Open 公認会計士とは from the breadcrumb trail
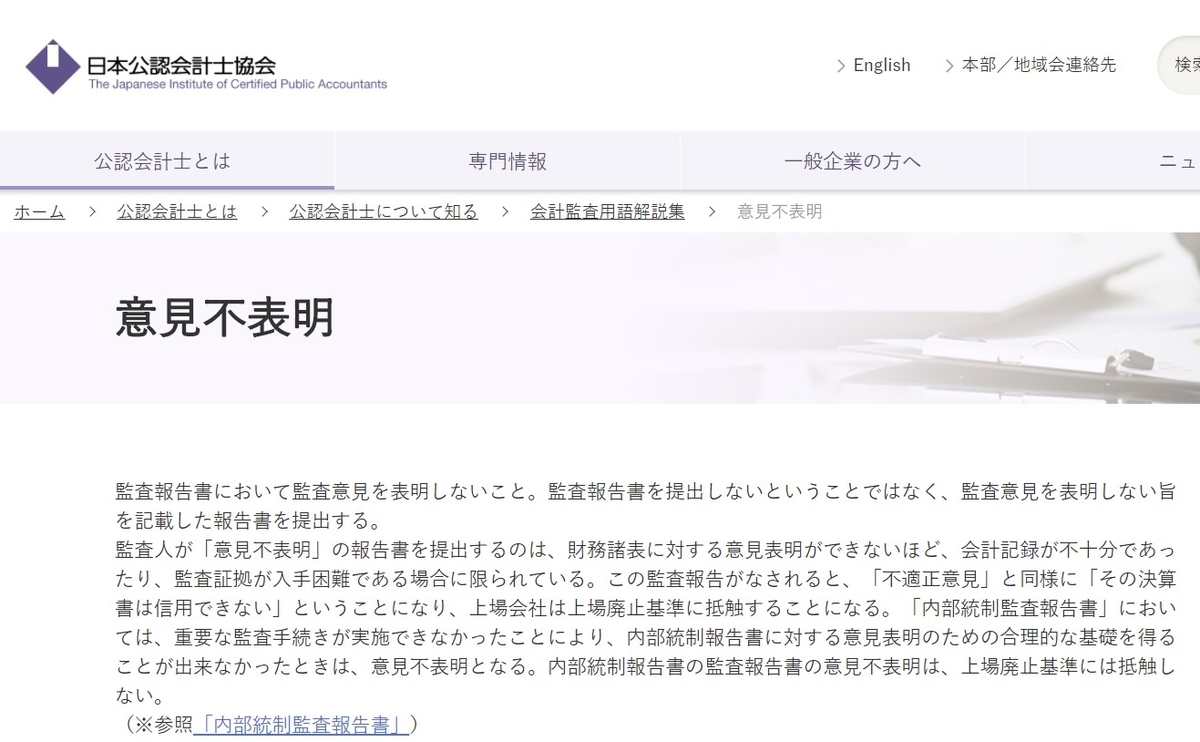The height and width of the screenshot is (742, 1200). (176, 211)
